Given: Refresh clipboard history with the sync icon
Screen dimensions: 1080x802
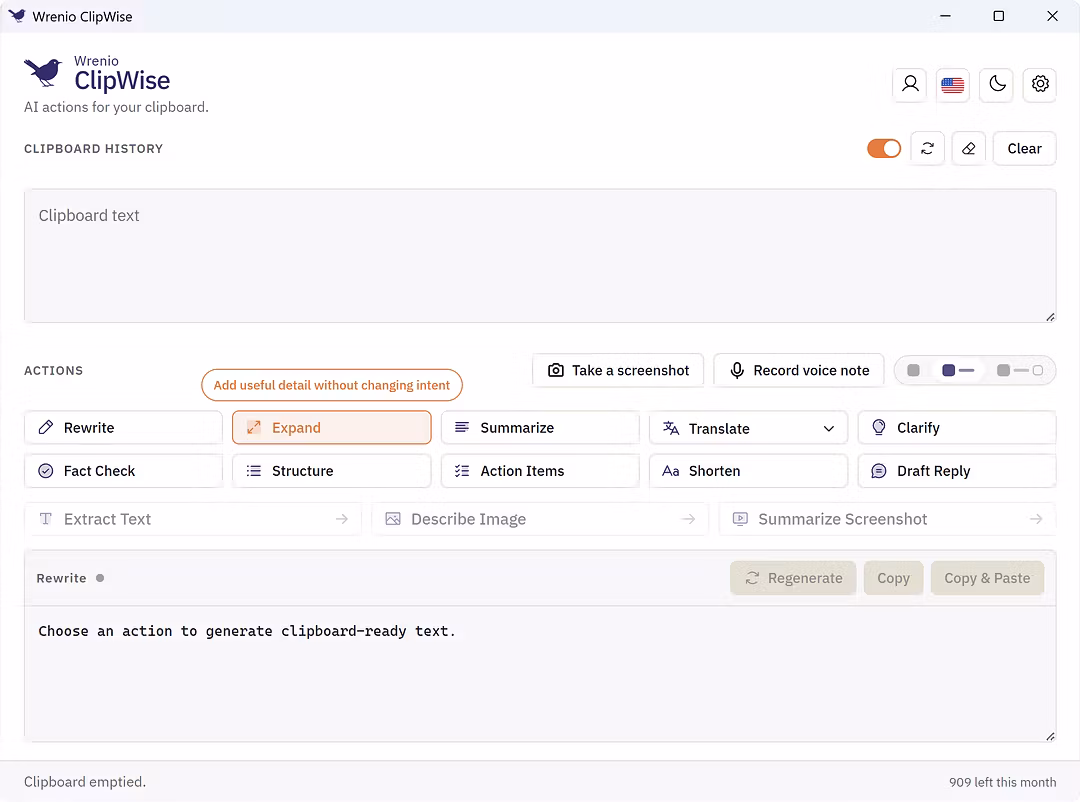Looking at the screenshot, I should coord(927,149).
